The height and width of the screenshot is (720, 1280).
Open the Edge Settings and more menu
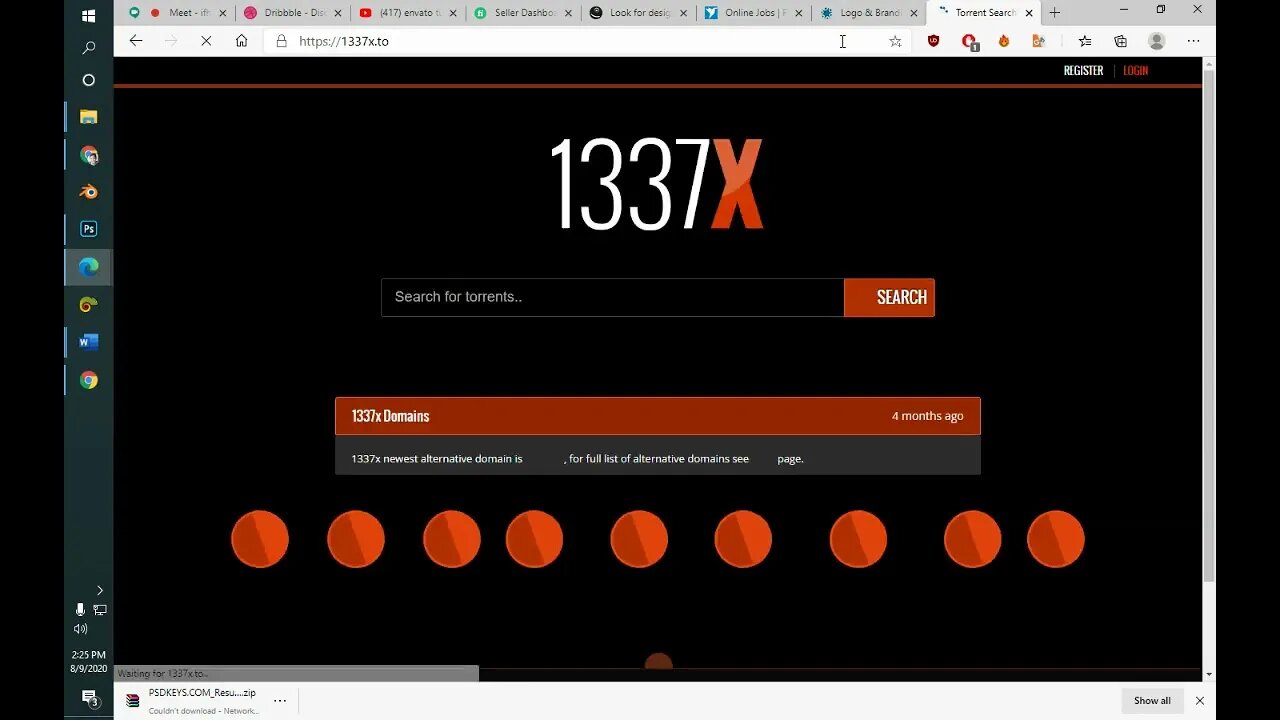coord(1193,41)
